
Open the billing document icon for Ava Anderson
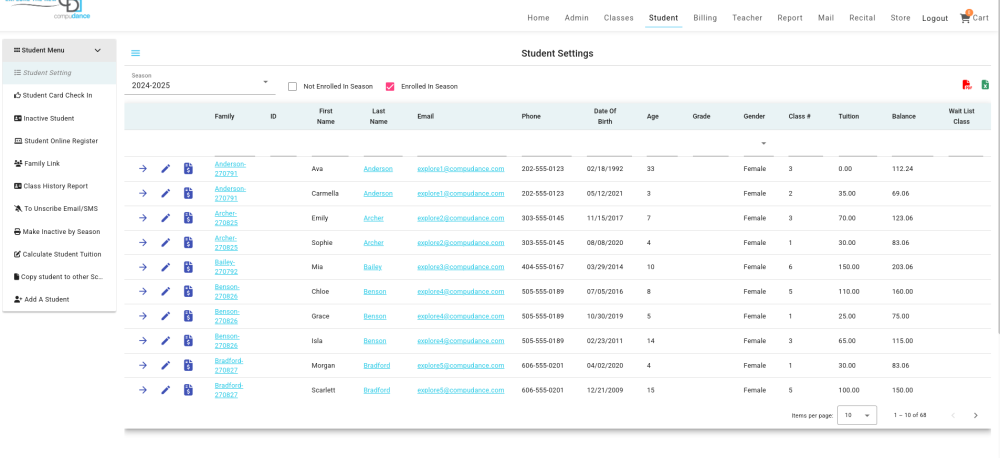pos(188,168)
